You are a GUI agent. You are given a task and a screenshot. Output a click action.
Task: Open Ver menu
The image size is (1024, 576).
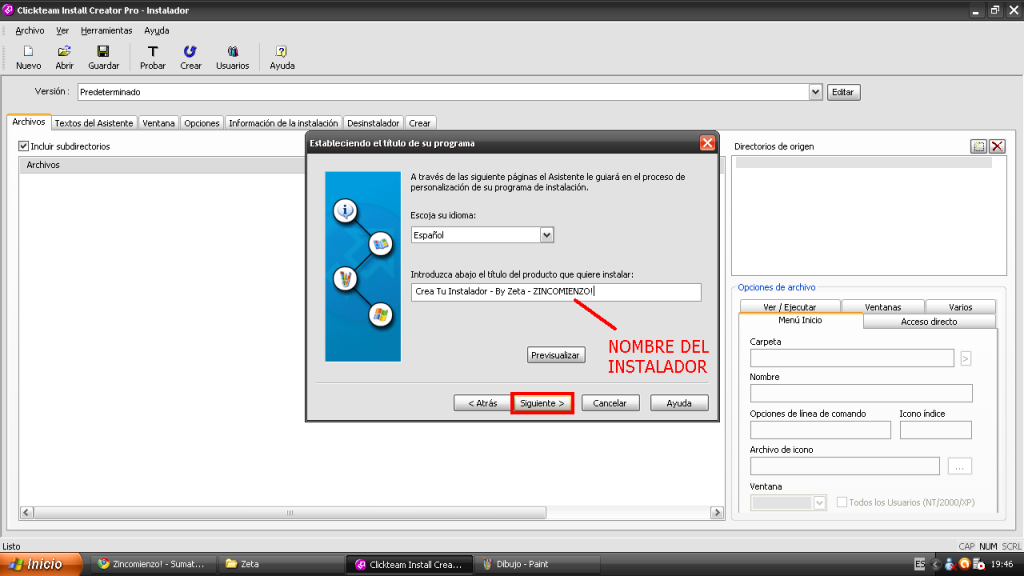tap(62, 31)
